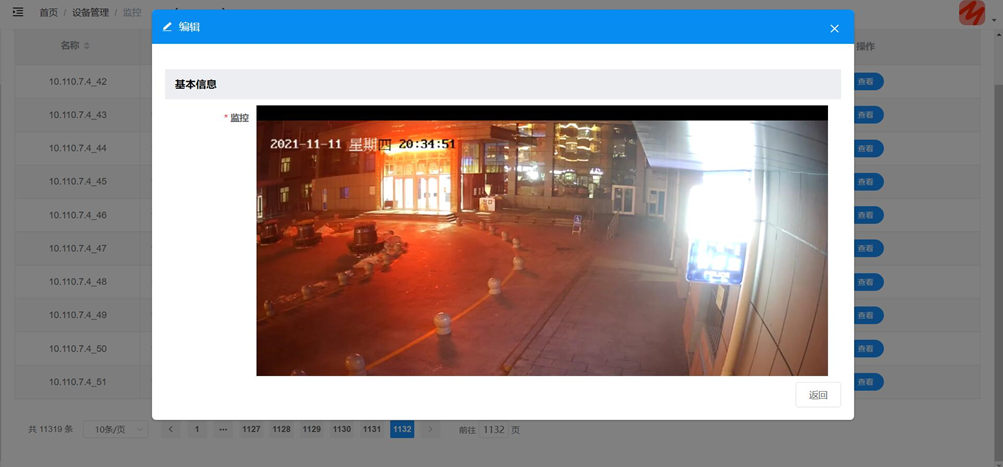This screenshot has height=467, width=1003.
Task: Click the hamburger menu collapse icon
Action: click(x=17, y=12)
